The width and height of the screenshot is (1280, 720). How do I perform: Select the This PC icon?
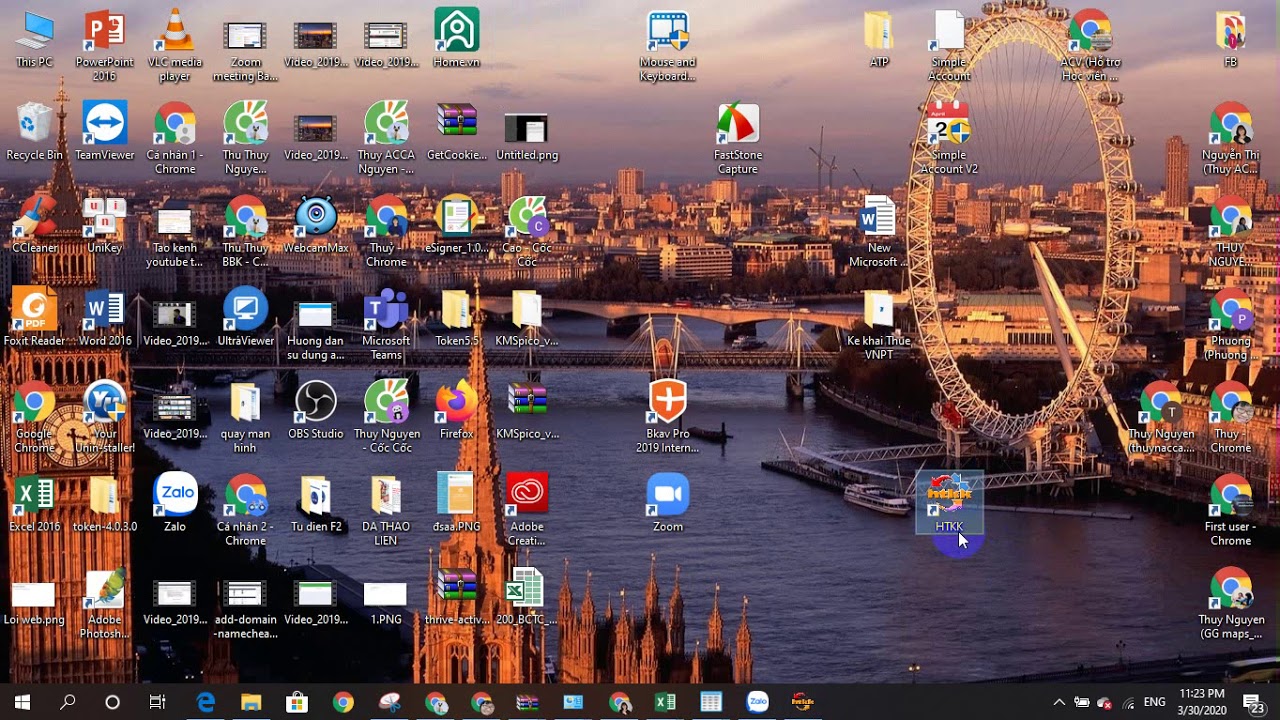34,38
